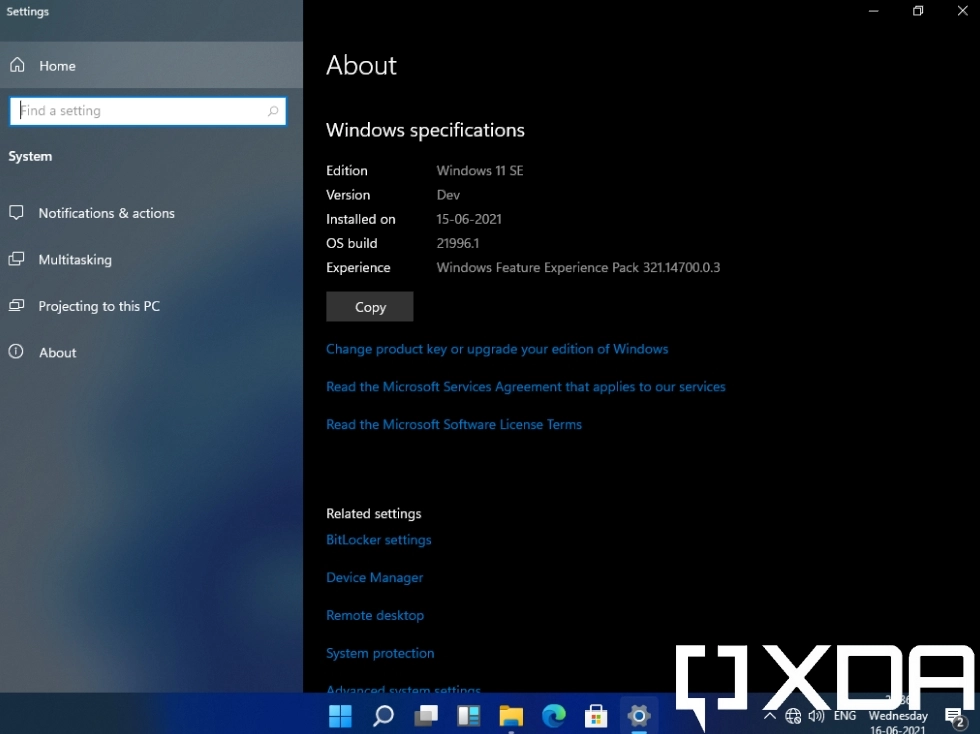
Task: Click the Find a setting search box
Action: click(148, 111)
